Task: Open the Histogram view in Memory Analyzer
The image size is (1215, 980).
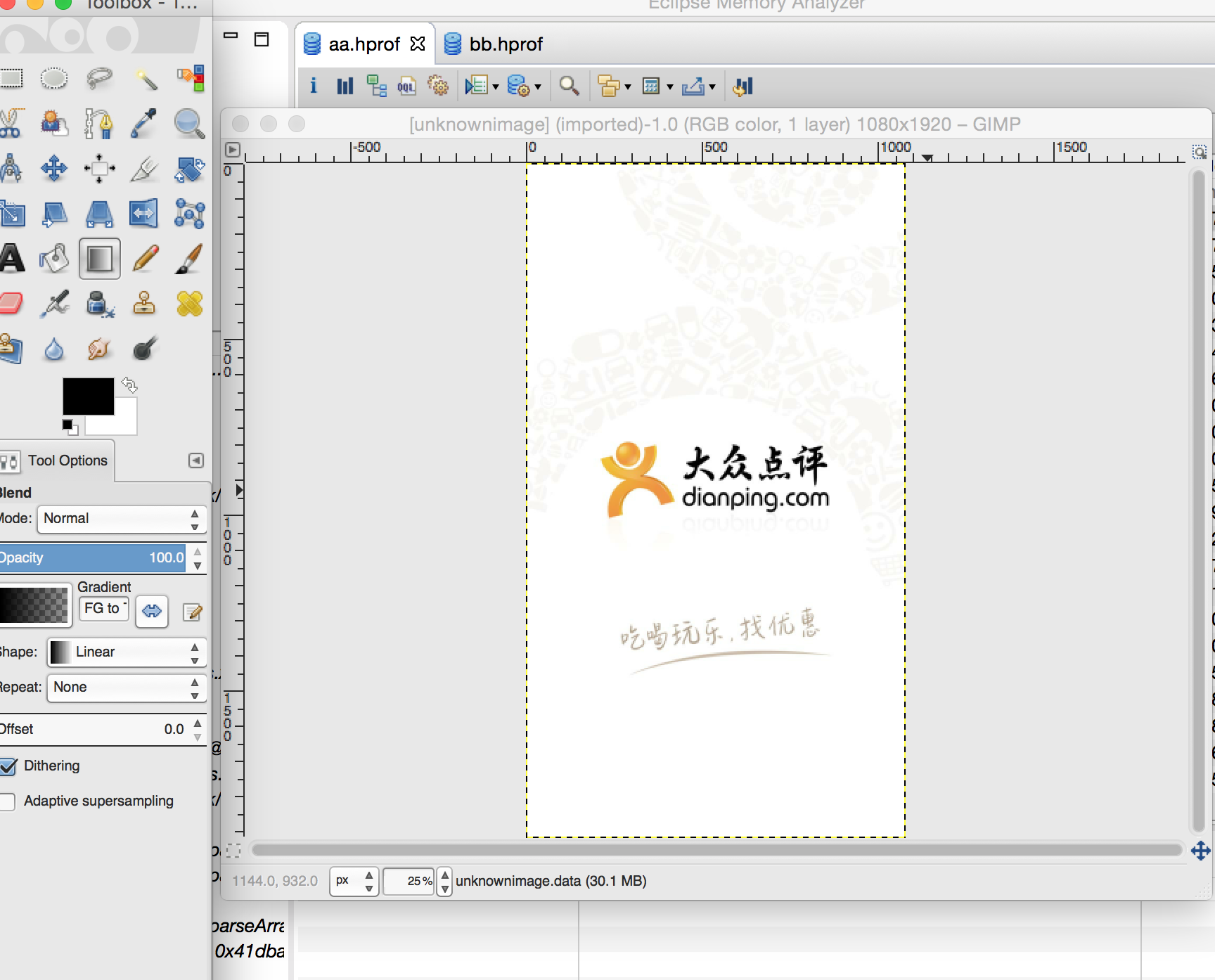Action: (x=345, y=86)
